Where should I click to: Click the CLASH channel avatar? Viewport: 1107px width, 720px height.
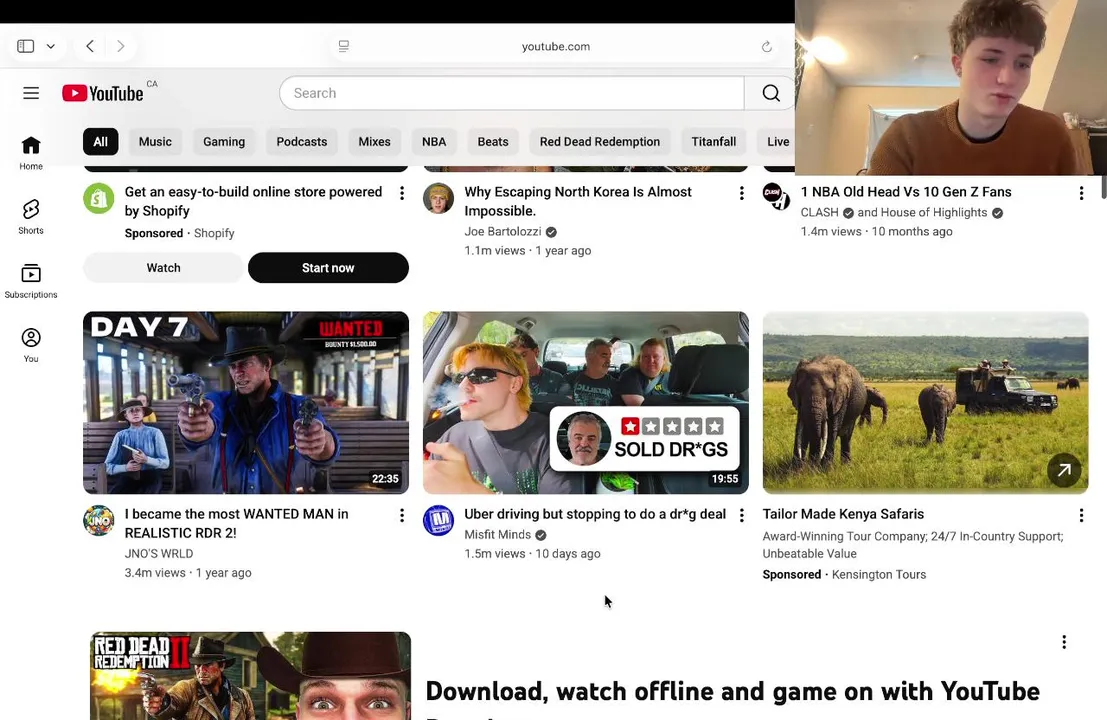[776, 196]
